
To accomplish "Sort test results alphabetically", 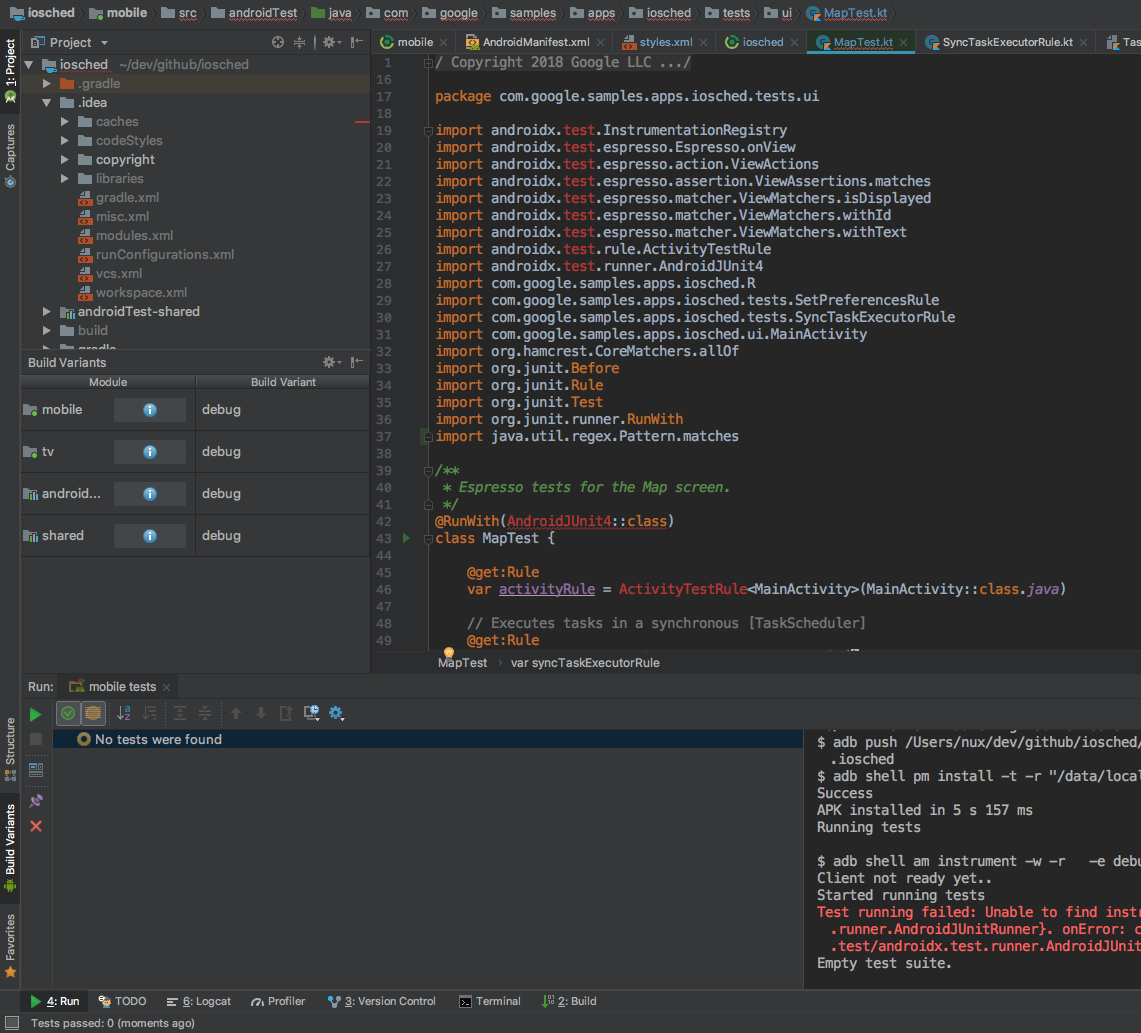I will point(124,713).
